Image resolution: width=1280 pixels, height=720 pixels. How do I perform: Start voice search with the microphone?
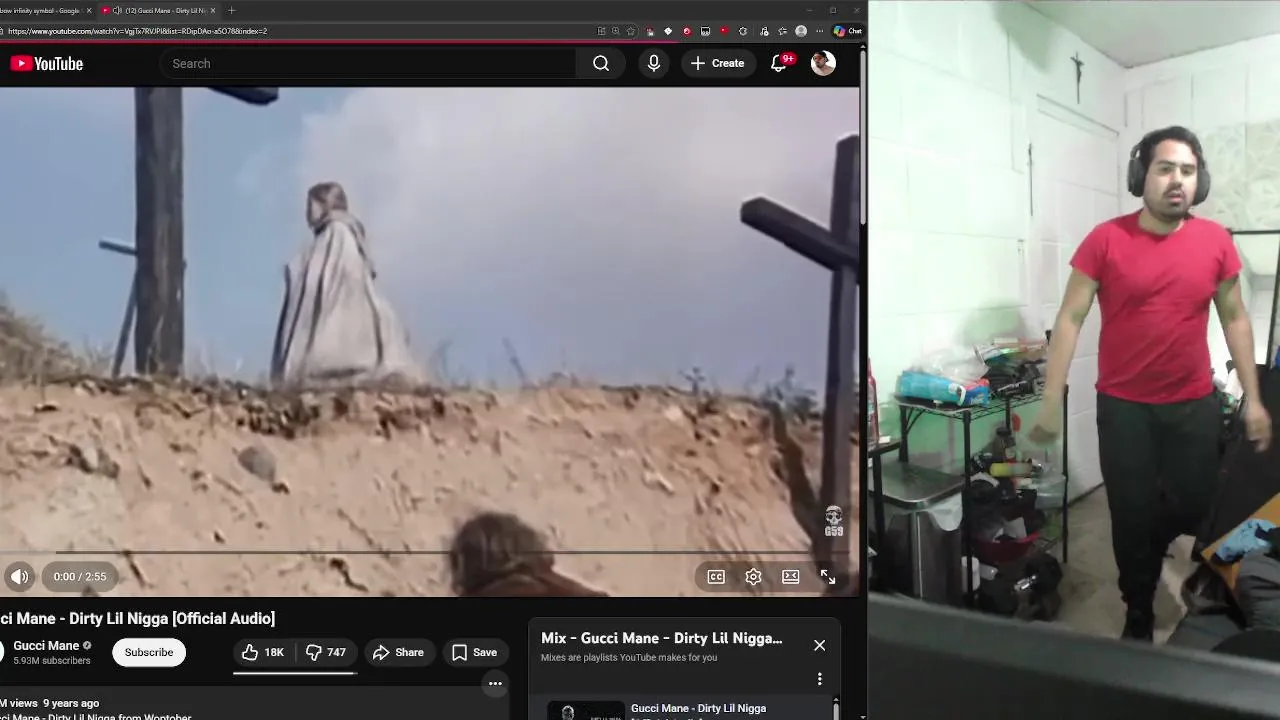[x=654, y=63]
